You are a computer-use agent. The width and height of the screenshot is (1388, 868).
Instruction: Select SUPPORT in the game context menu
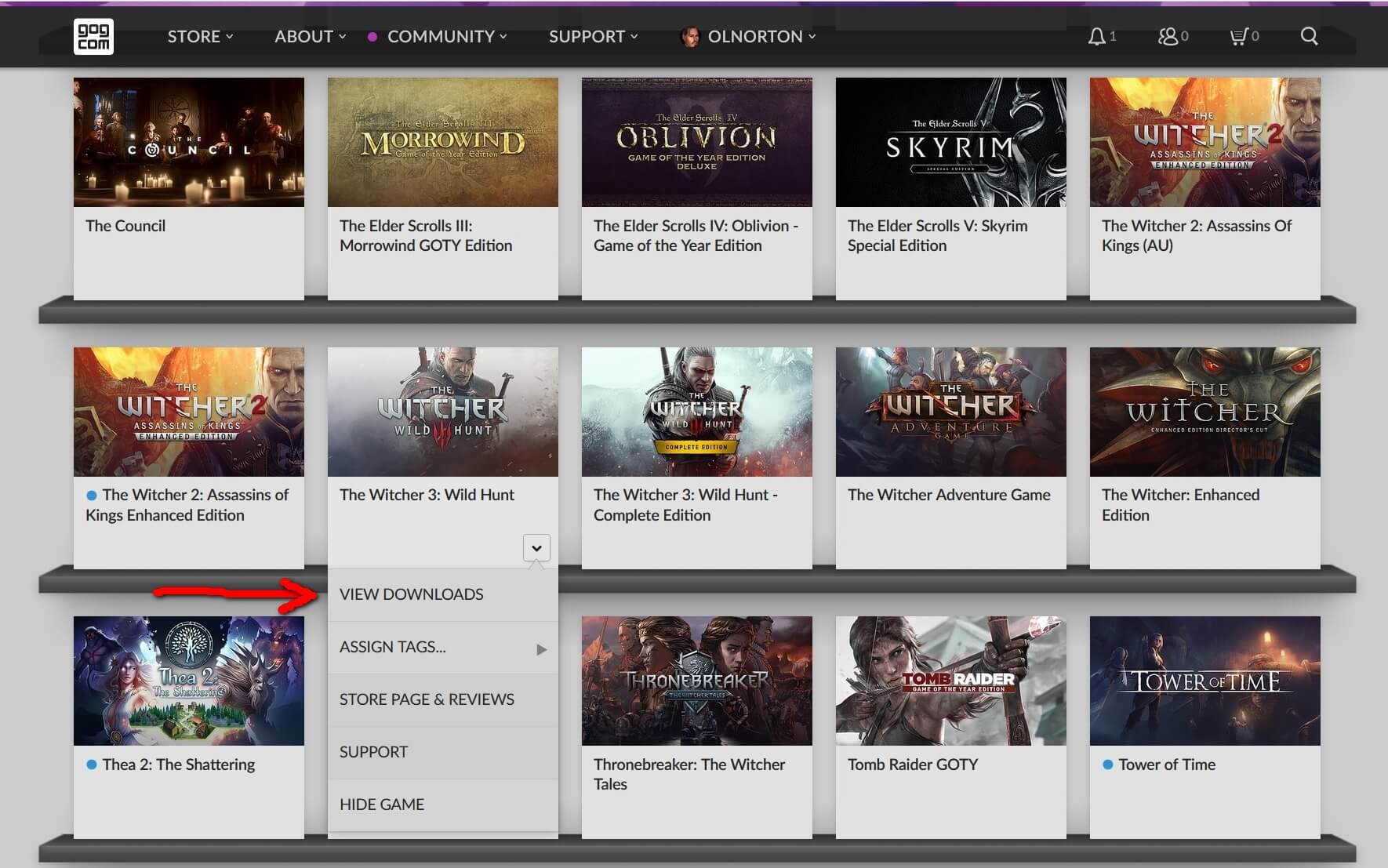point(443,752)
